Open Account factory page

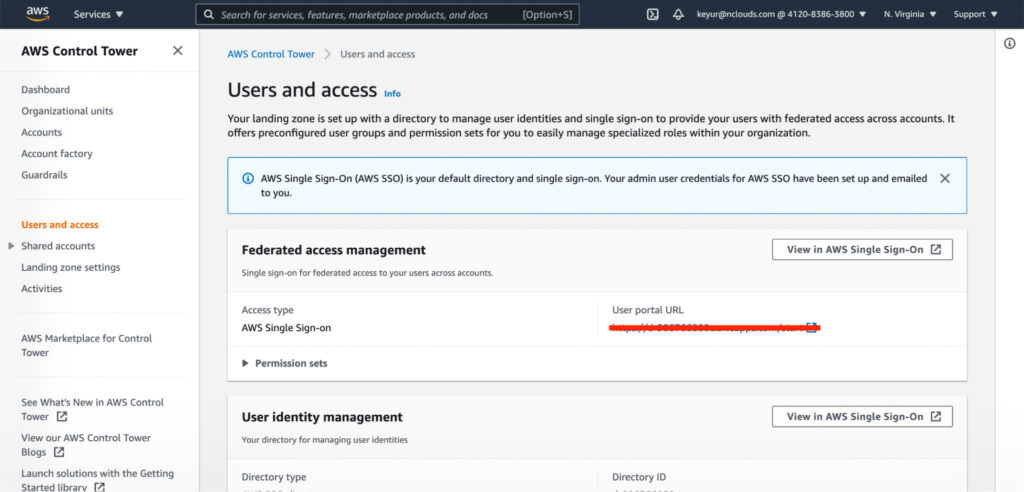(57, 154)
